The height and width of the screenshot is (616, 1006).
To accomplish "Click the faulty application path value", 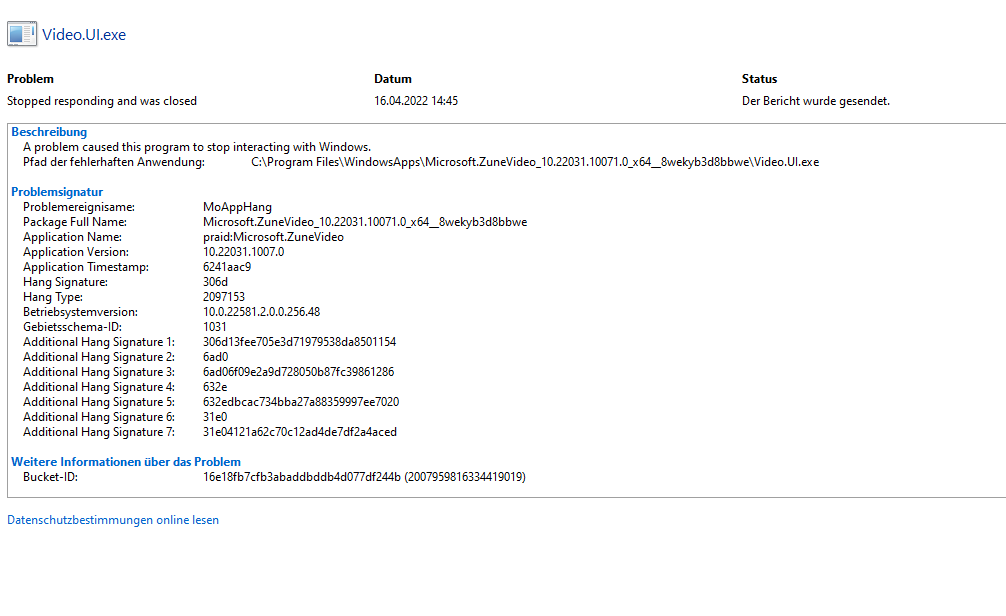I will click(x=535, y=162).
